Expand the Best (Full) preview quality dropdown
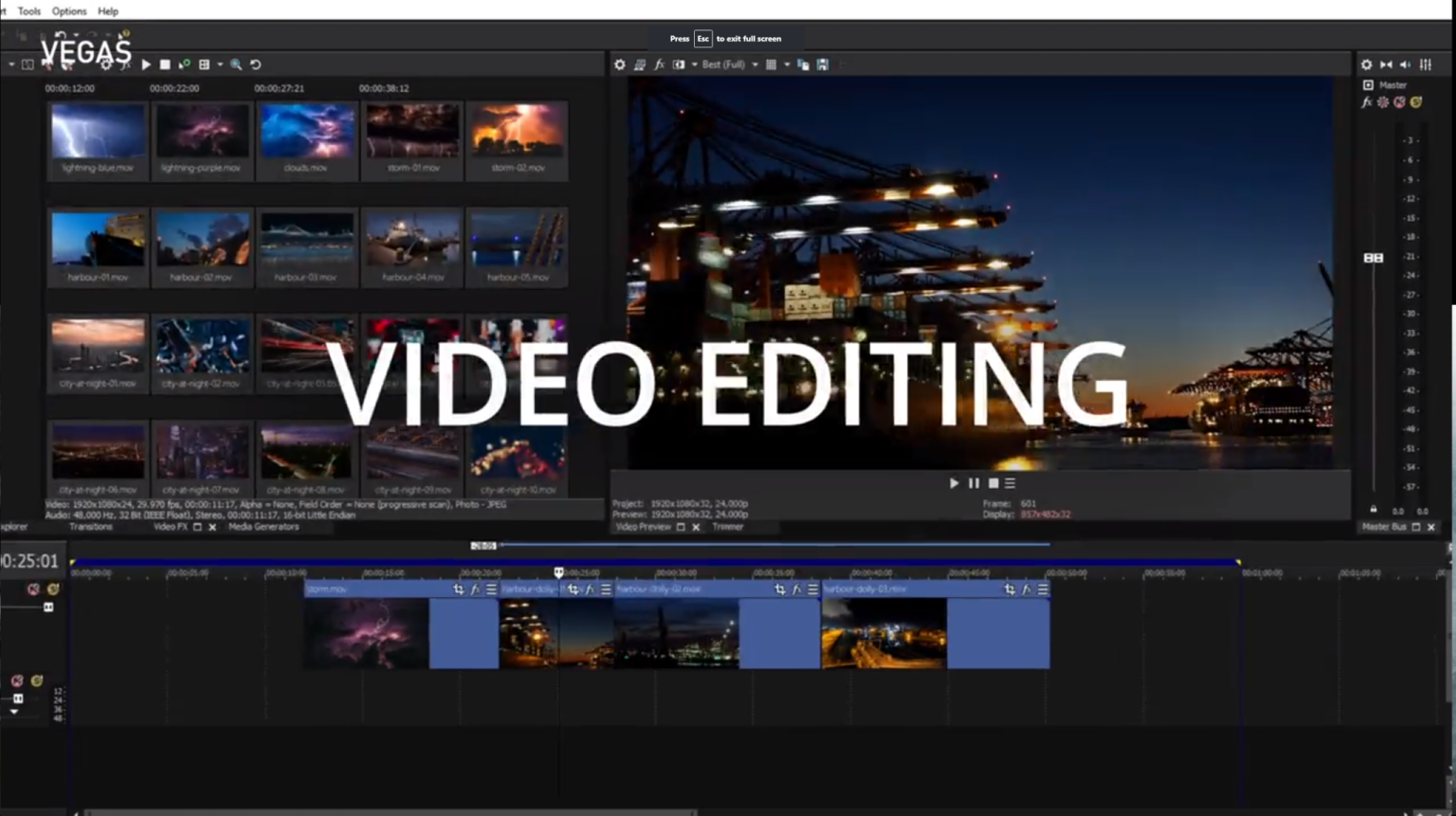This screenshot has width=1456, height=816. pos(755,64)
